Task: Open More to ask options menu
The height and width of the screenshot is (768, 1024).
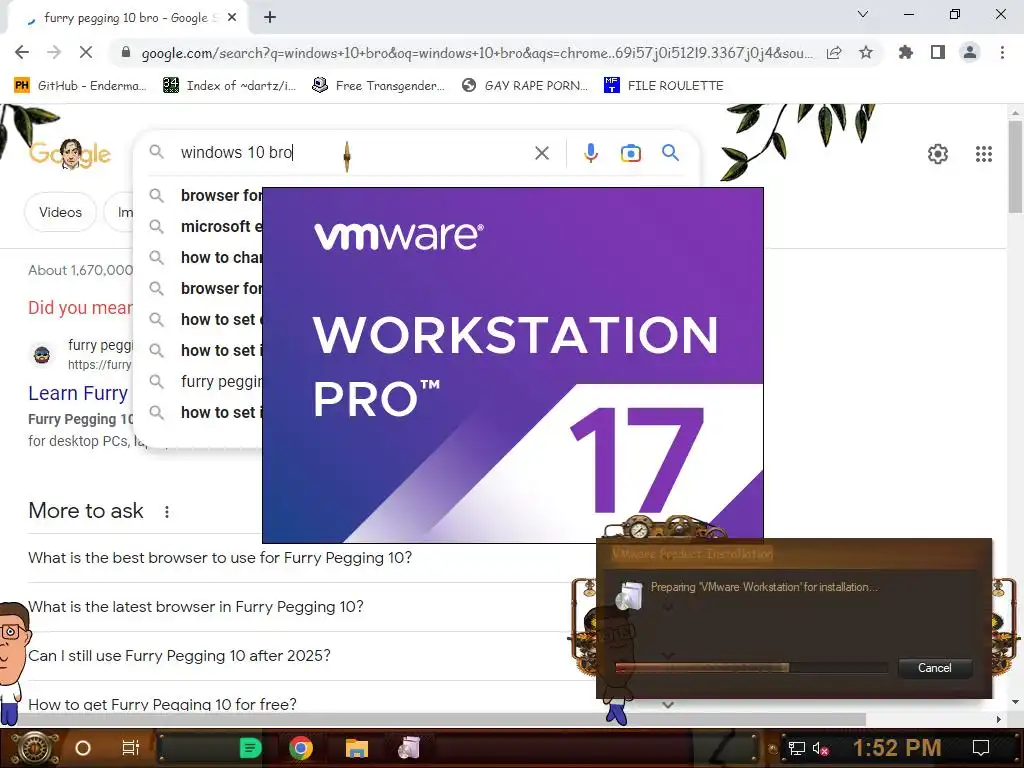Action: pyautogui.click(x=167, y=511)
